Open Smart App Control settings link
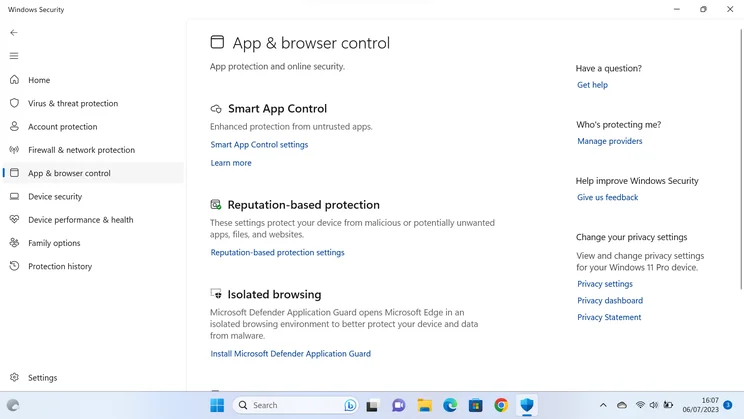Screen dimensions: 744x419 click(x=259, y=145)
